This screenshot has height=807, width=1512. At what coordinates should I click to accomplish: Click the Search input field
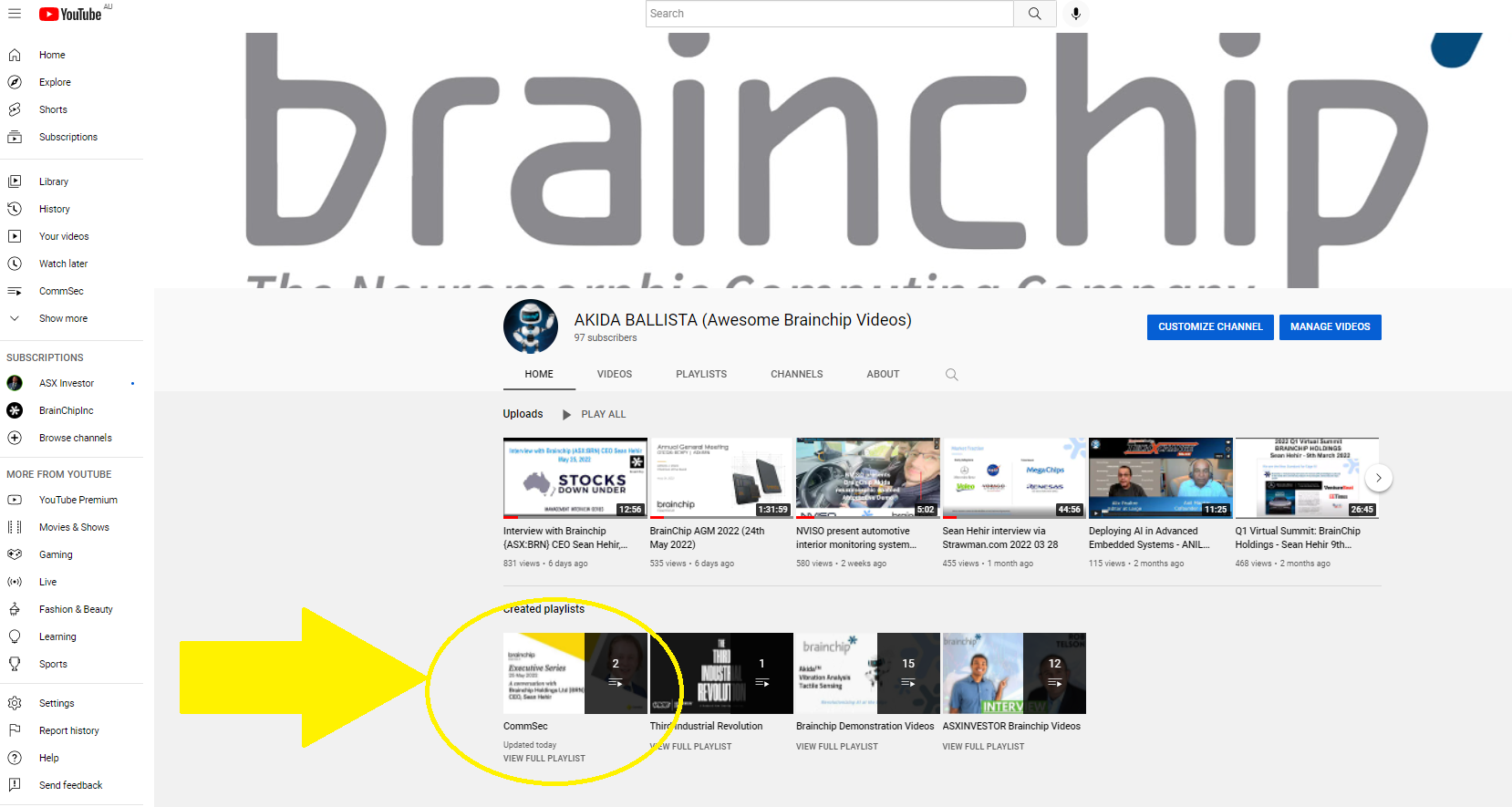coord(830,14)
